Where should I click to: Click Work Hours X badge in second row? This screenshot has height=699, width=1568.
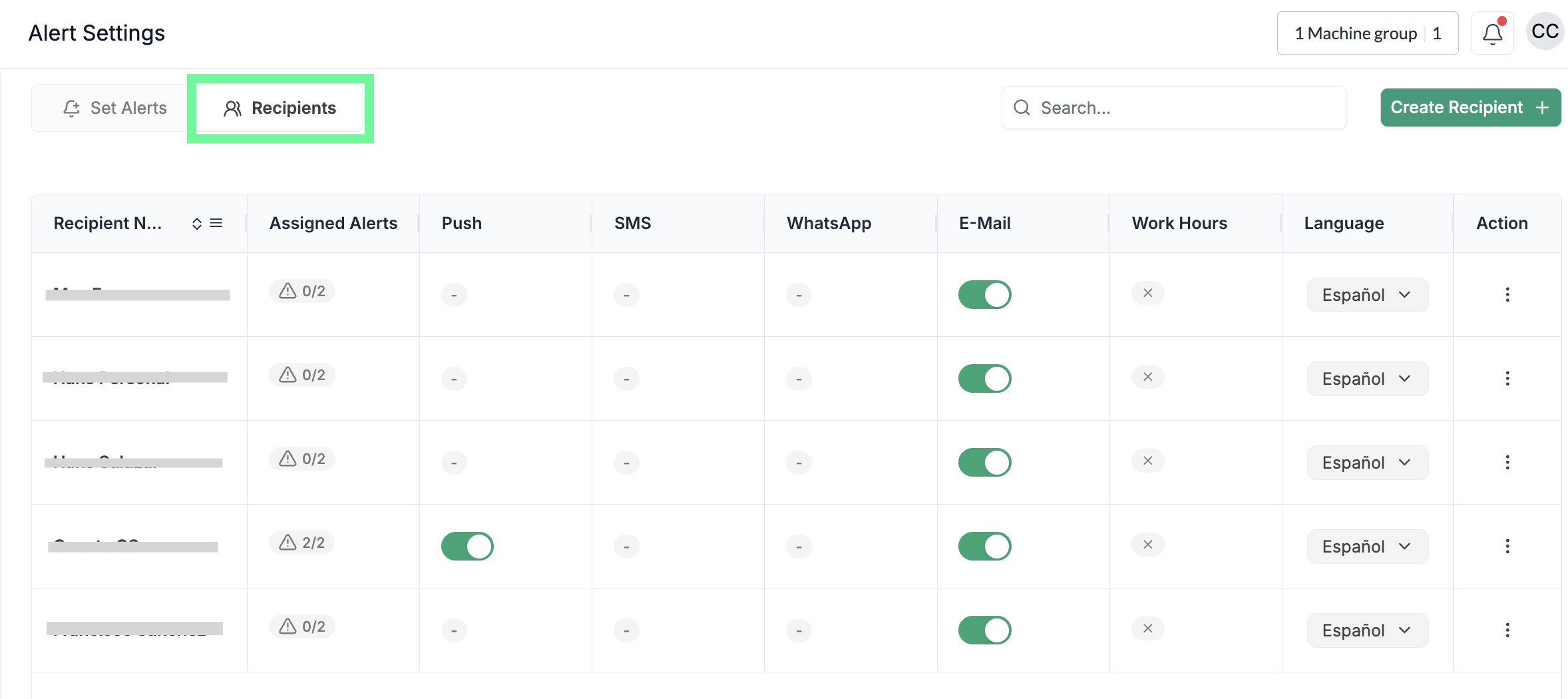(x=1148, y=377)
